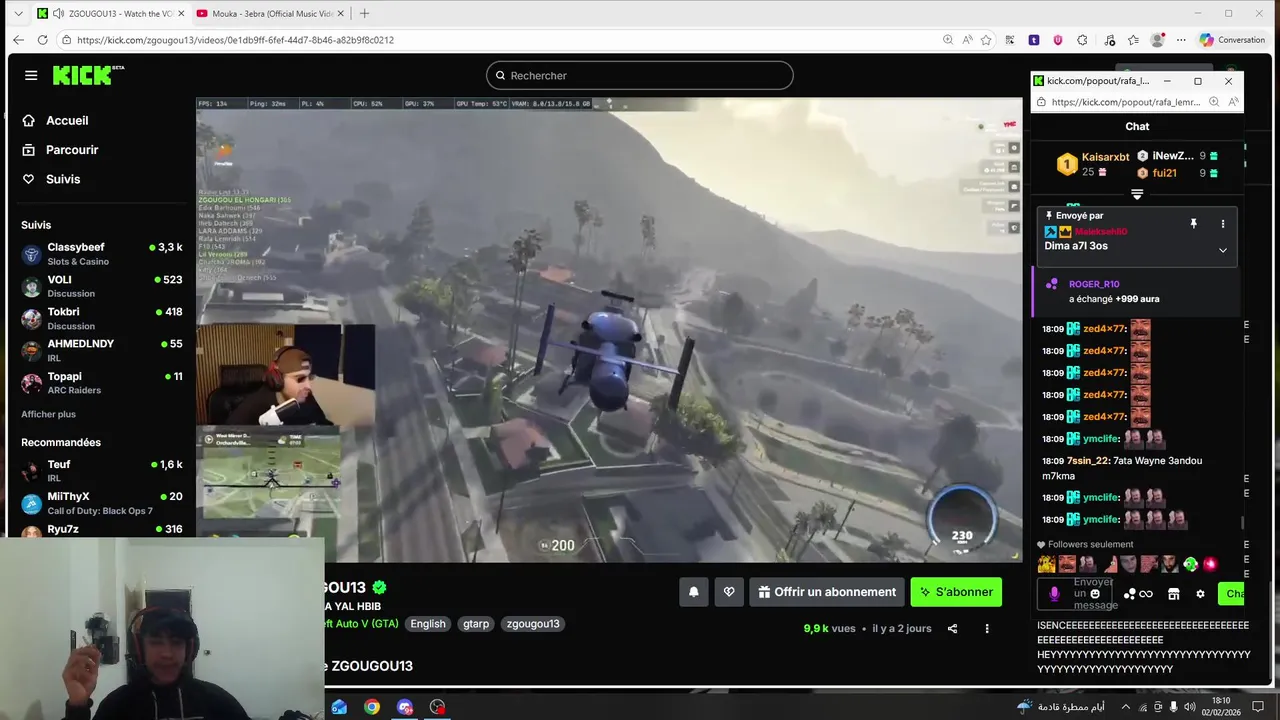Open video more options three dots

tap(987, 628)
